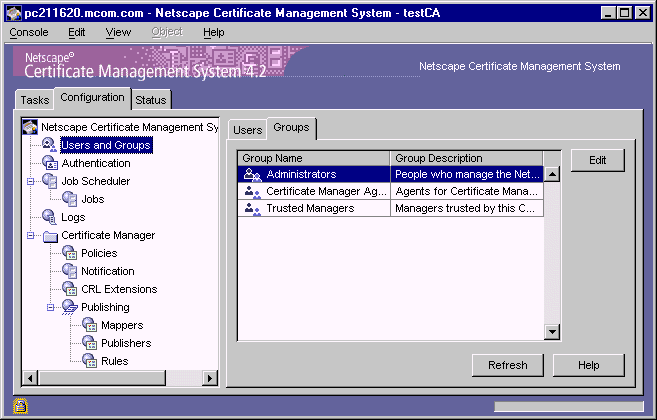657x420 pixels.
Task: Select Notification label in the tree
Action: [x=108, y=271]
